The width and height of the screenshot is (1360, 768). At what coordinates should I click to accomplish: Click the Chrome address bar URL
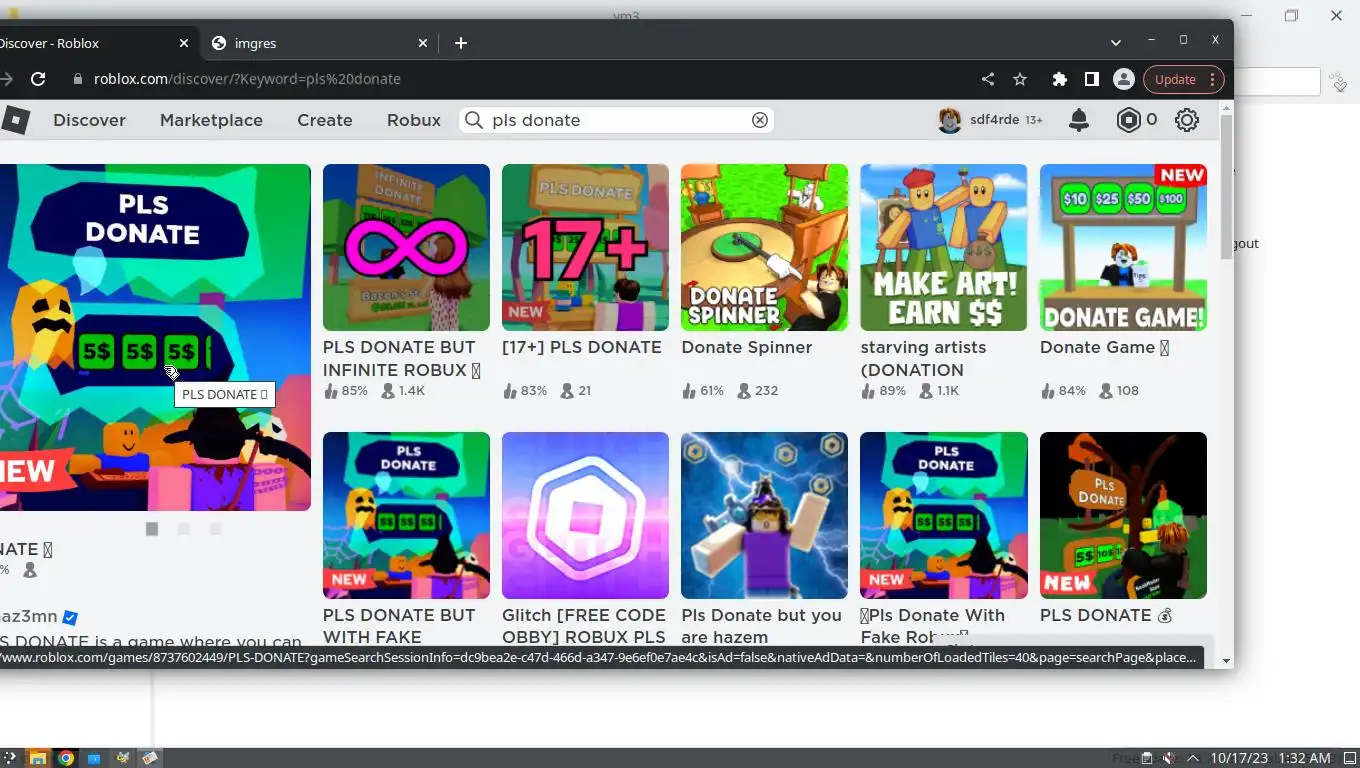(247, 79)
